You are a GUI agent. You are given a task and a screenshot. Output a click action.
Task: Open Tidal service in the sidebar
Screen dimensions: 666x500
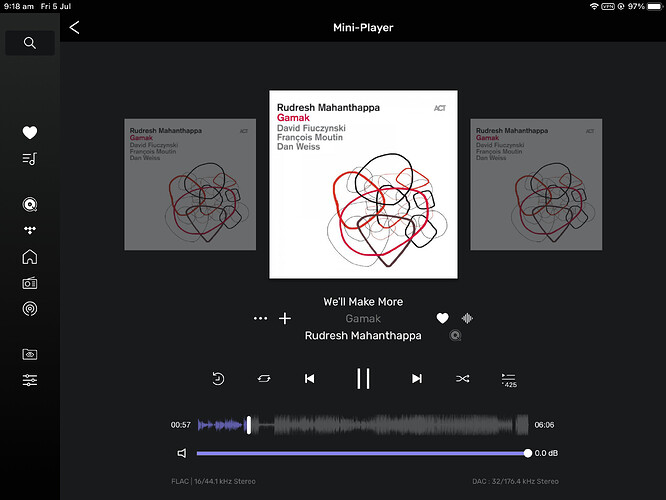point(30,230)
